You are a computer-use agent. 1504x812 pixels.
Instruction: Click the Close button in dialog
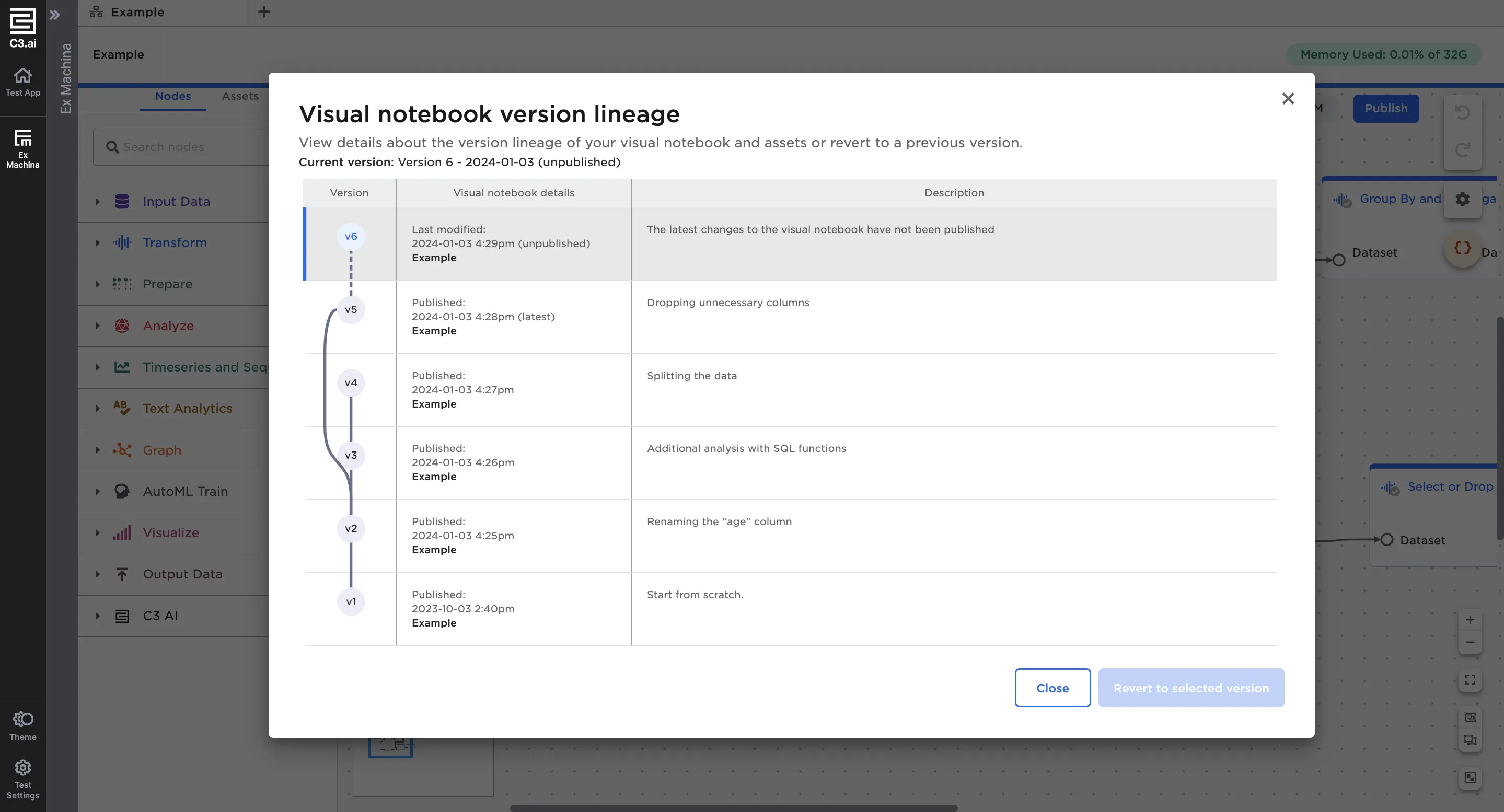[x=1052, y=688]
